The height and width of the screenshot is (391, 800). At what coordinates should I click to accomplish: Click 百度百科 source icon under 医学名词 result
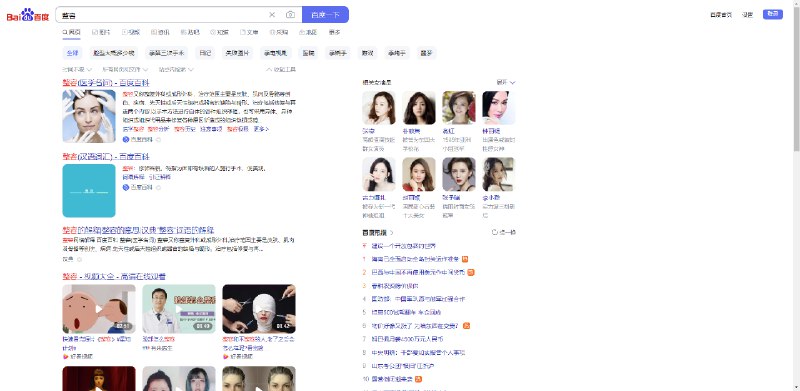126,139
